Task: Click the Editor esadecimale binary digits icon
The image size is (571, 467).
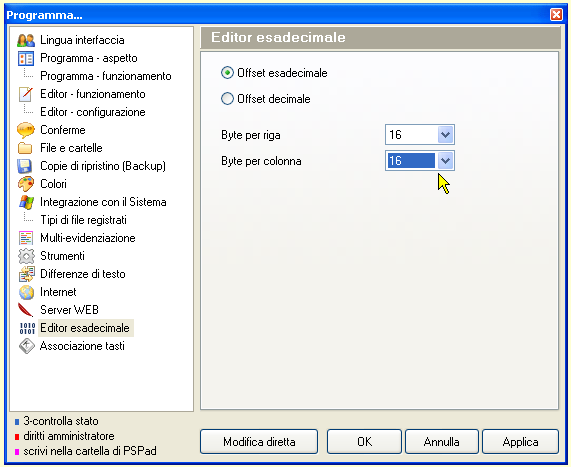Action: (27, 328)
